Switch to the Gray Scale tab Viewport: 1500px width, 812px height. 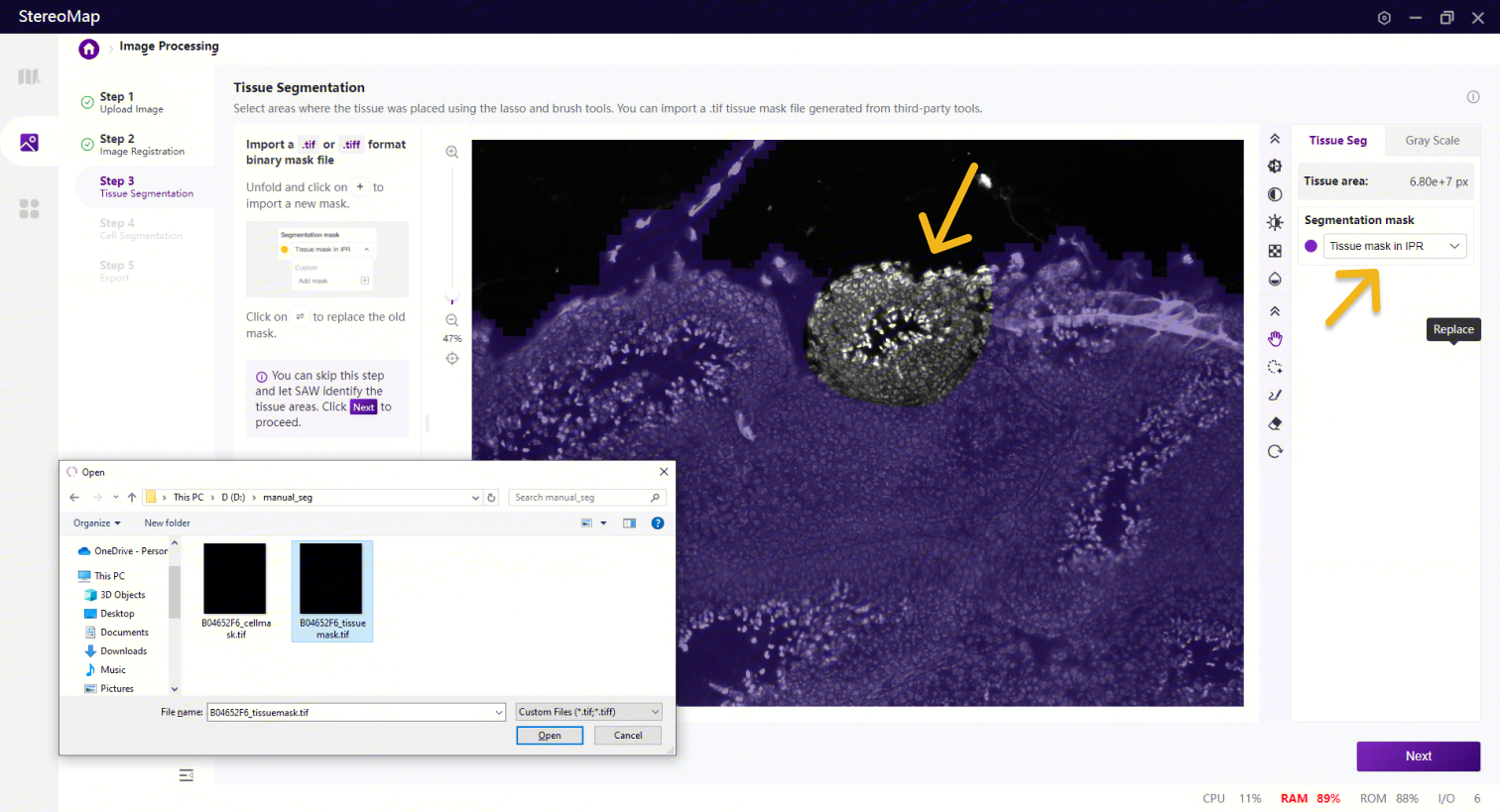pyautogui.click(x=1432, y=141)
